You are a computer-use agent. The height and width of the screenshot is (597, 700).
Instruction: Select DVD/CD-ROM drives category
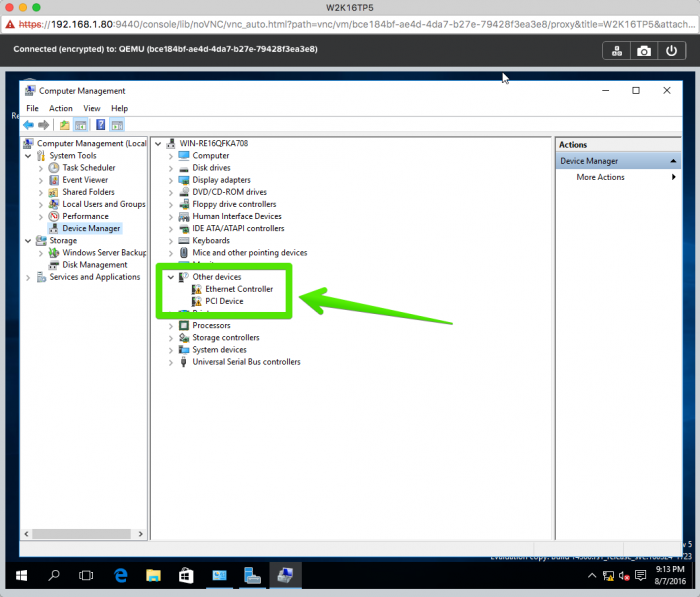[229, 192]
